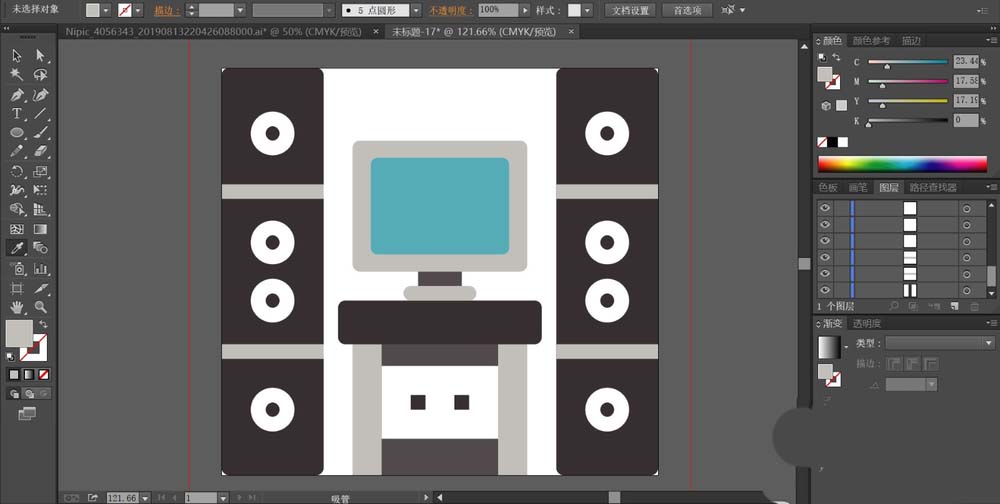
Task: Close the 未标题-17 document tab
Action: (571, 31)
